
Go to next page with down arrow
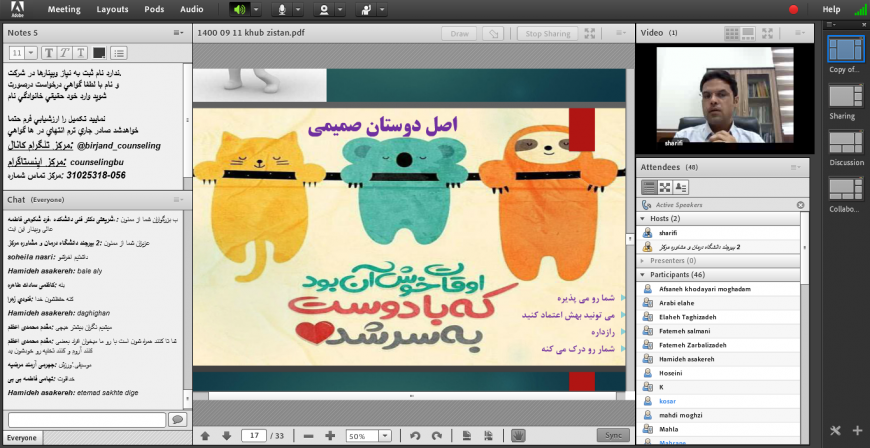[226, 436]
